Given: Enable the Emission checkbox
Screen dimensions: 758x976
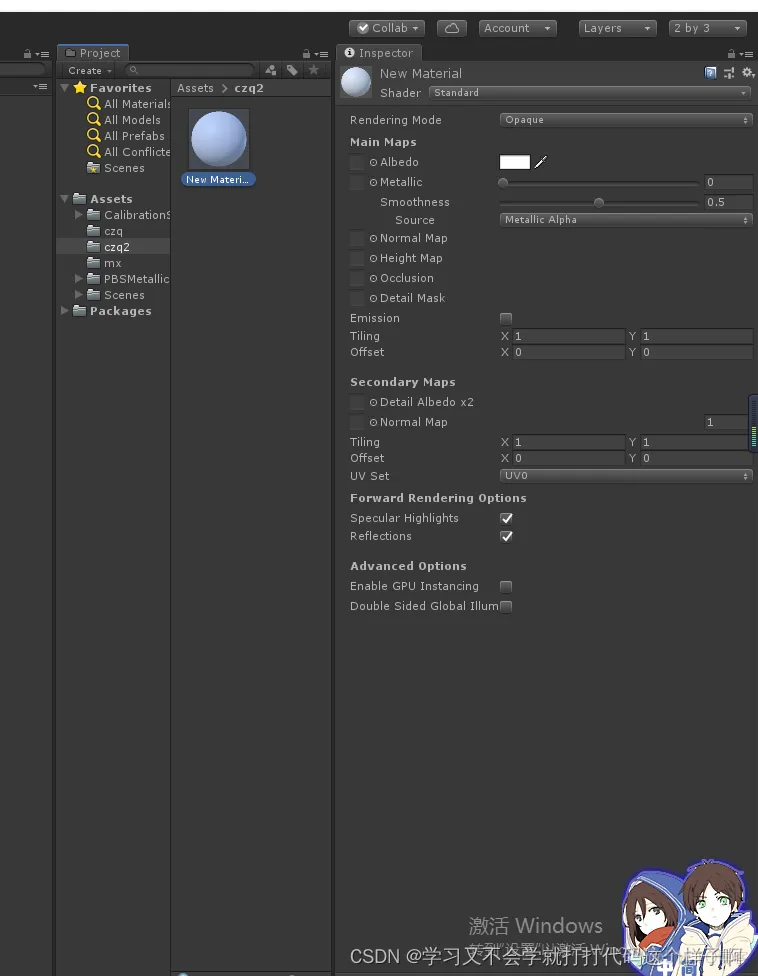Looking at the screenshot, I should click(506, 319).
